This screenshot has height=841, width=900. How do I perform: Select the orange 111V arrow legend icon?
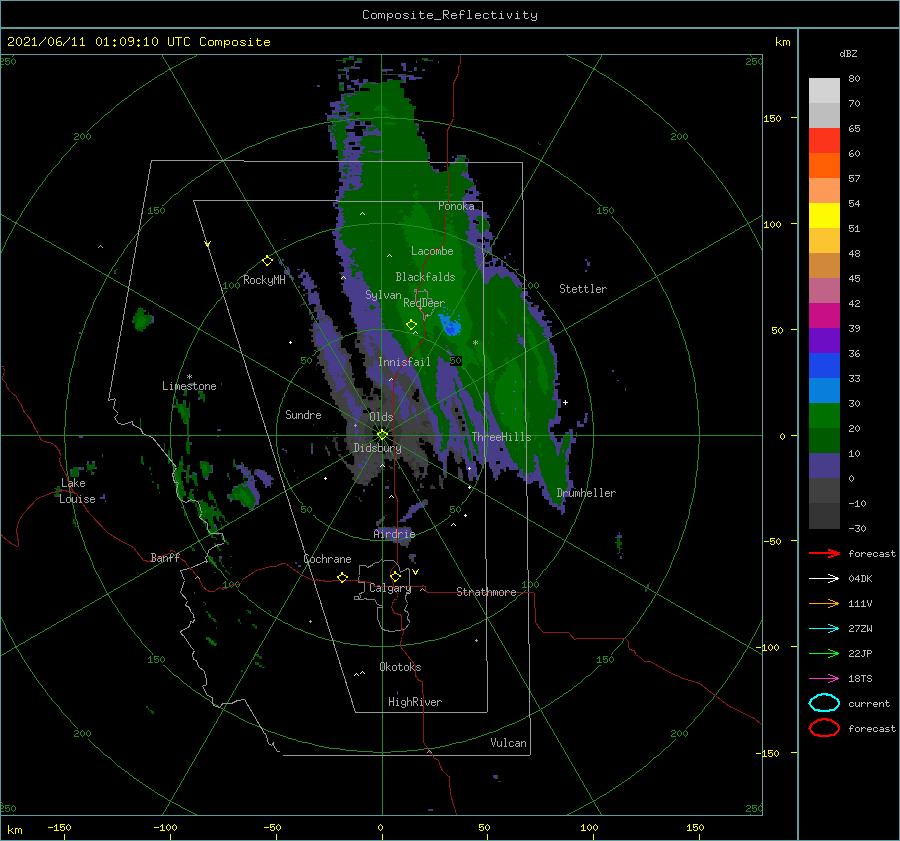point(824,603)
